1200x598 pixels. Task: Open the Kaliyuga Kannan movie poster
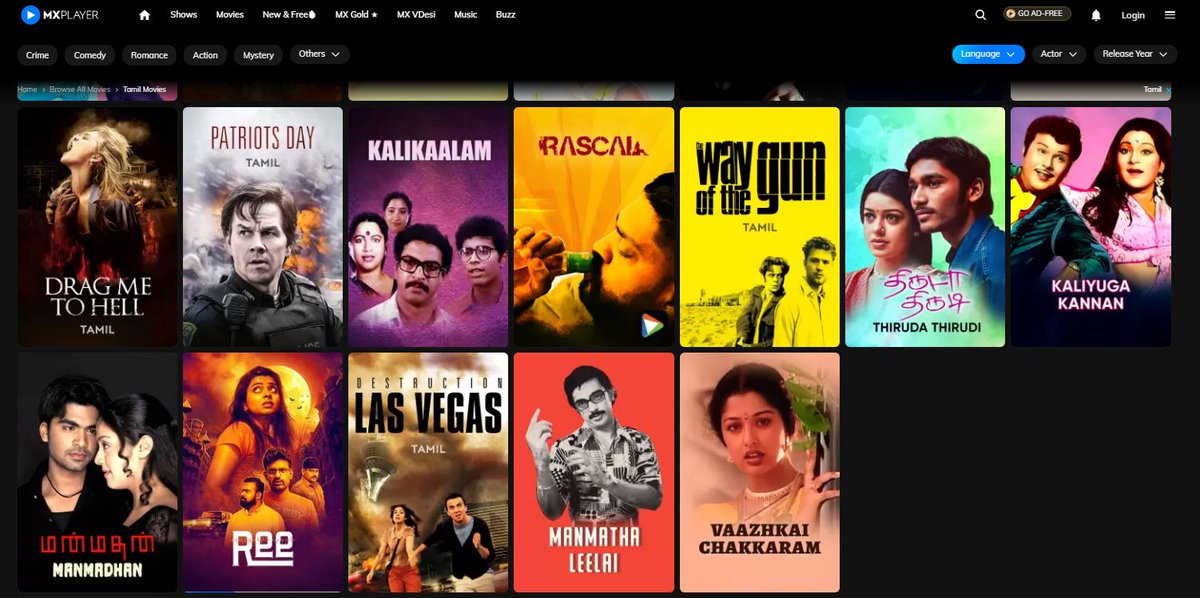(x=1091, y=227)
